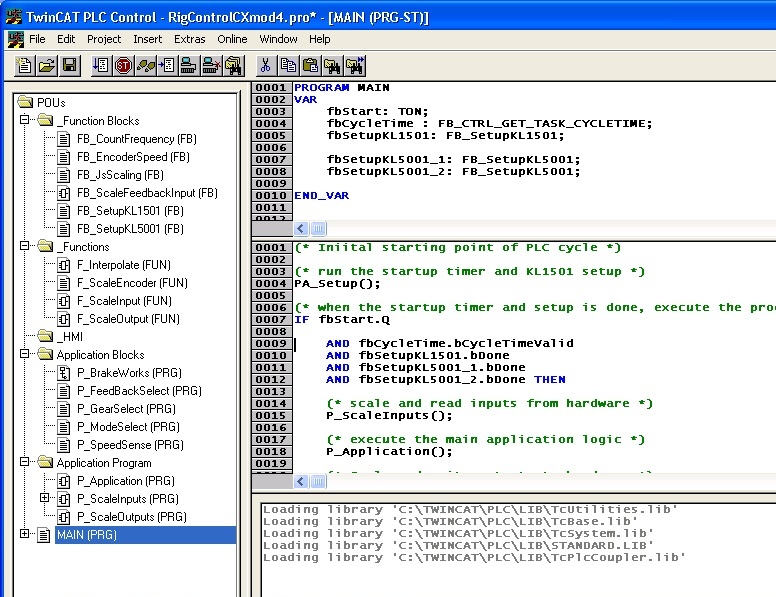Image resolution: width=776 pixels, height=597 pixels.
Task: Click the Global search binoculars icon
Action: (233, 65)
